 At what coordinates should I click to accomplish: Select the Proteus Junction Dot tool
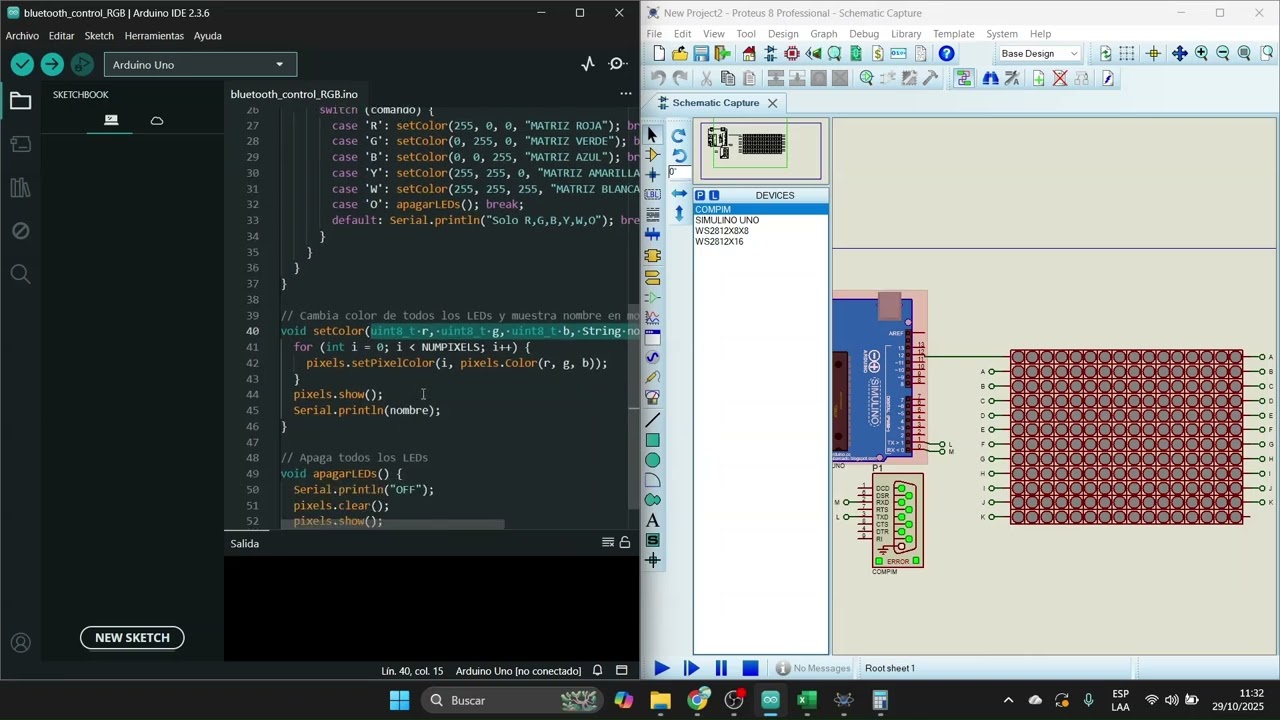(653, 175)
